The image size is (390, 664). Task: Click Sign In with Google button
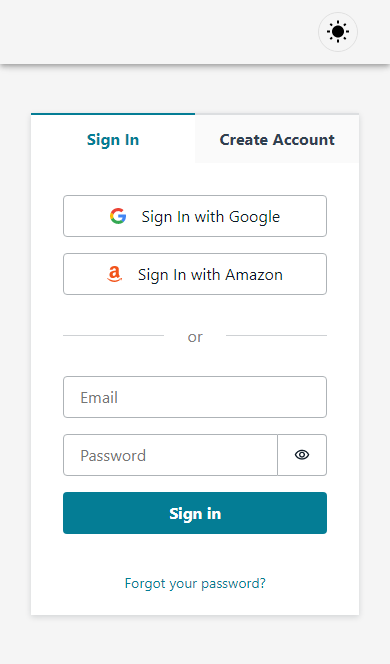195,216
